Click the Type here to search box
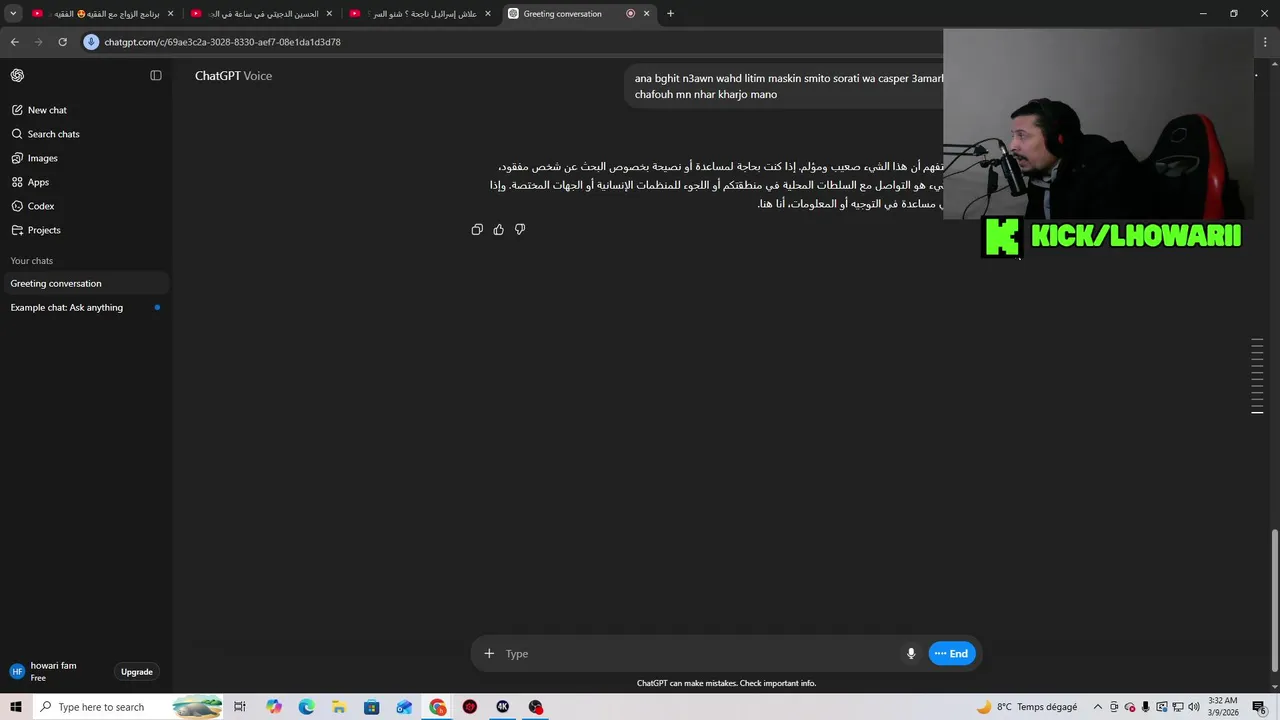 pyautogui.click(x=128, y=707)
